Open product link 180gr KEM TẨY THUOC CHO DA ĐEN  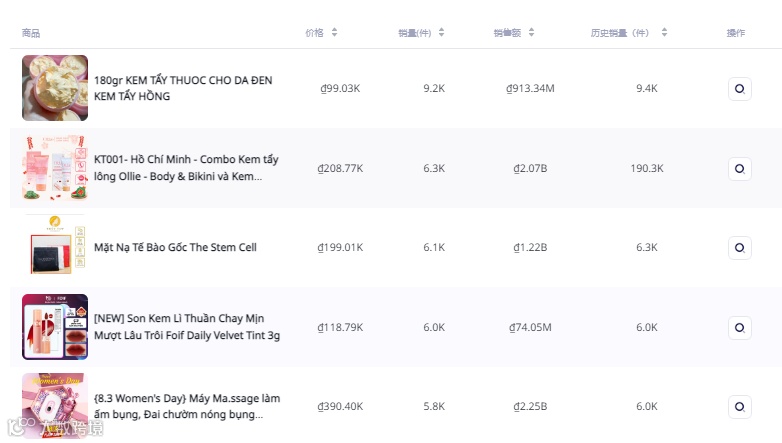pos(183,88)
